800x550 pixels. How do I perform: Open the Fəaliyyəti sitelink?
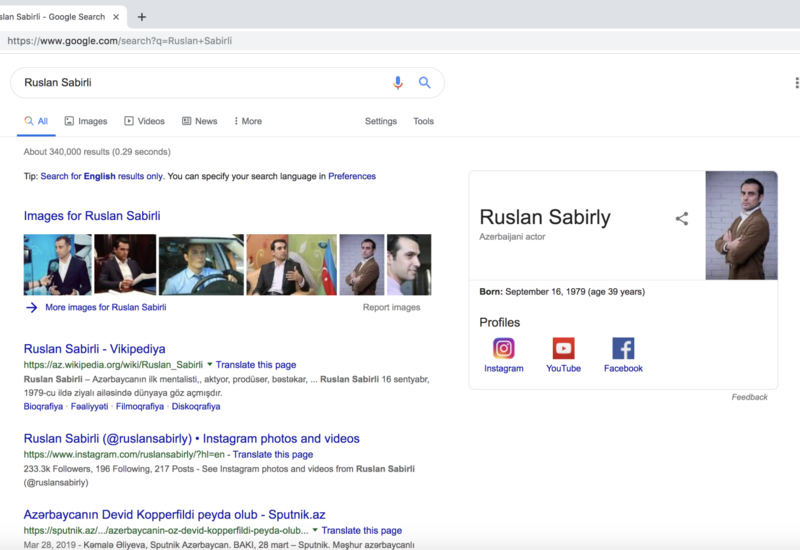click(x=89, y=406)
